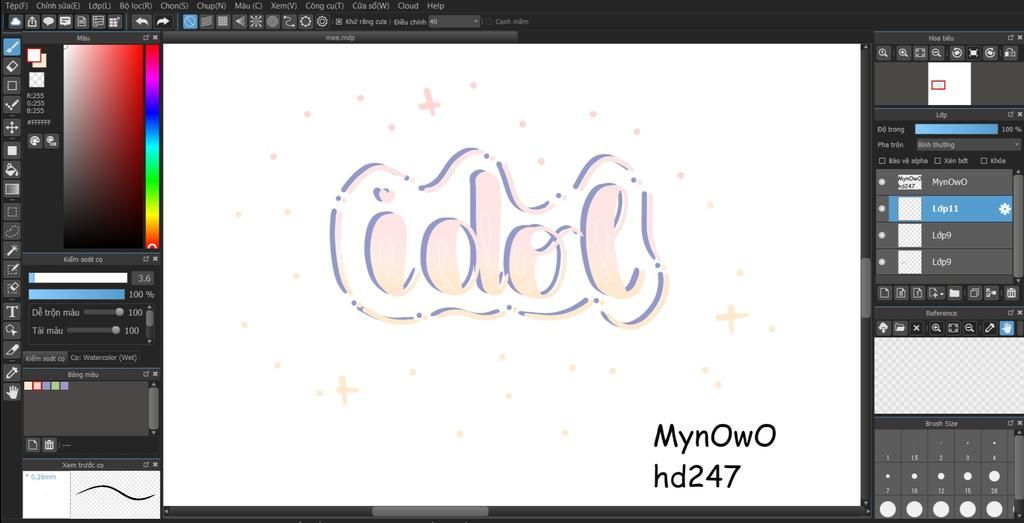Open the Bộ lọc(R) filter menu
Viewport: 1024px width, 523px height.
coord(136,6)
